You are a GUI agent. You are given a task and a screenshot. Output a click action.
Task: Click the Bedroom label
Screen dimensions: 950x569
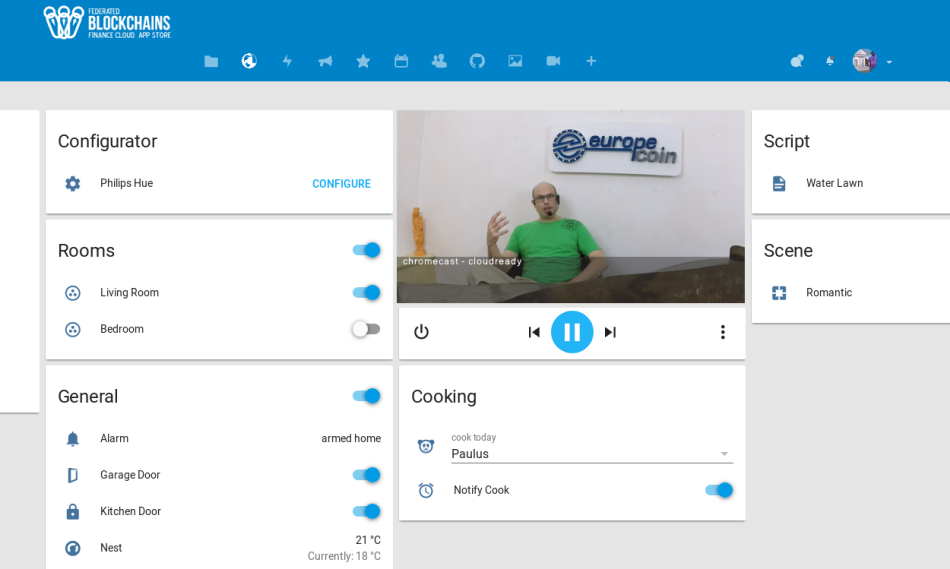tap(121, 329)
